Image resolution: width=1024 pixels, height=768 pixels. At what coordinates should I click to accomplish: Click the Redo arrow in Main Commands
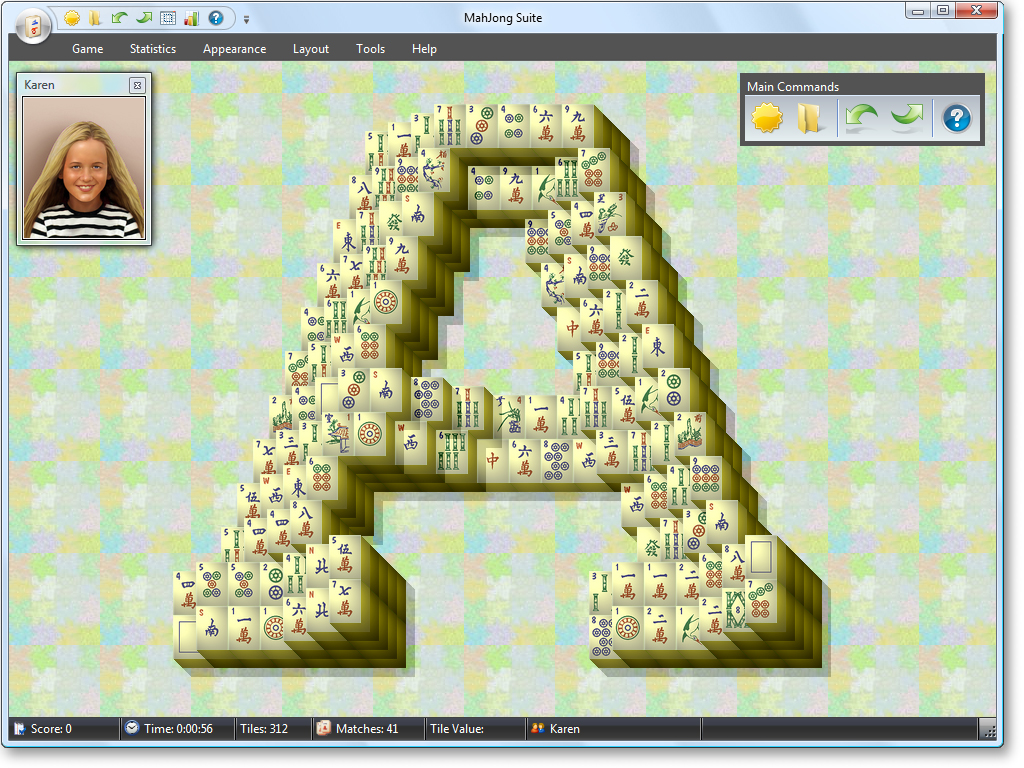click(907, 119)
